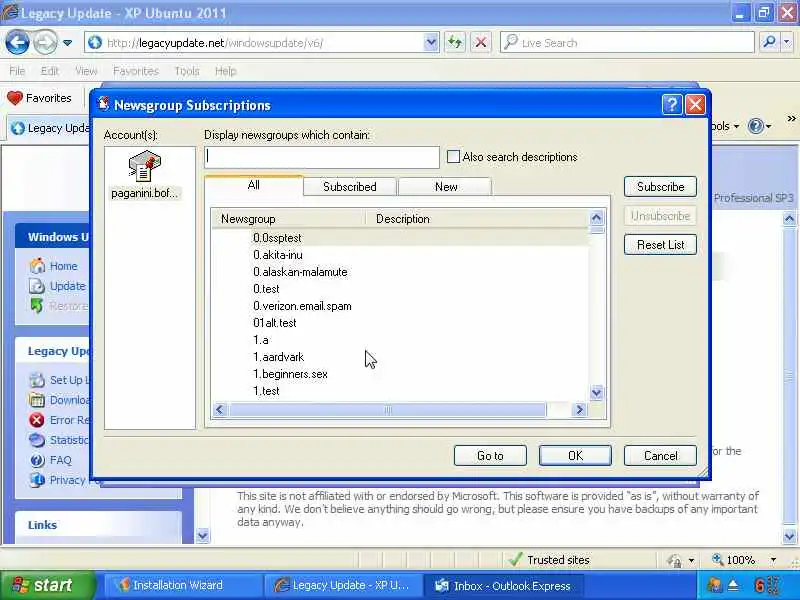Open the Tools menu
Image resolution: width=800 pixels, height=600 pixels.
(x=187, y=71)
